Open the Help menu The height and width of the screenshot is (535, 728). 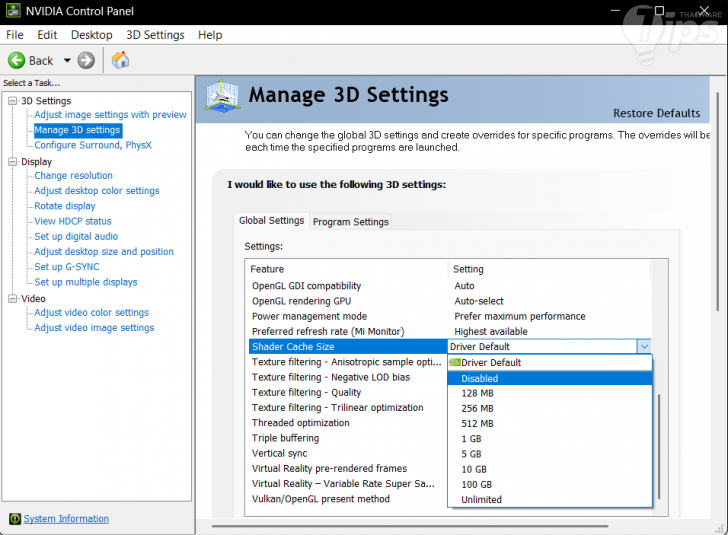[210, 35]
